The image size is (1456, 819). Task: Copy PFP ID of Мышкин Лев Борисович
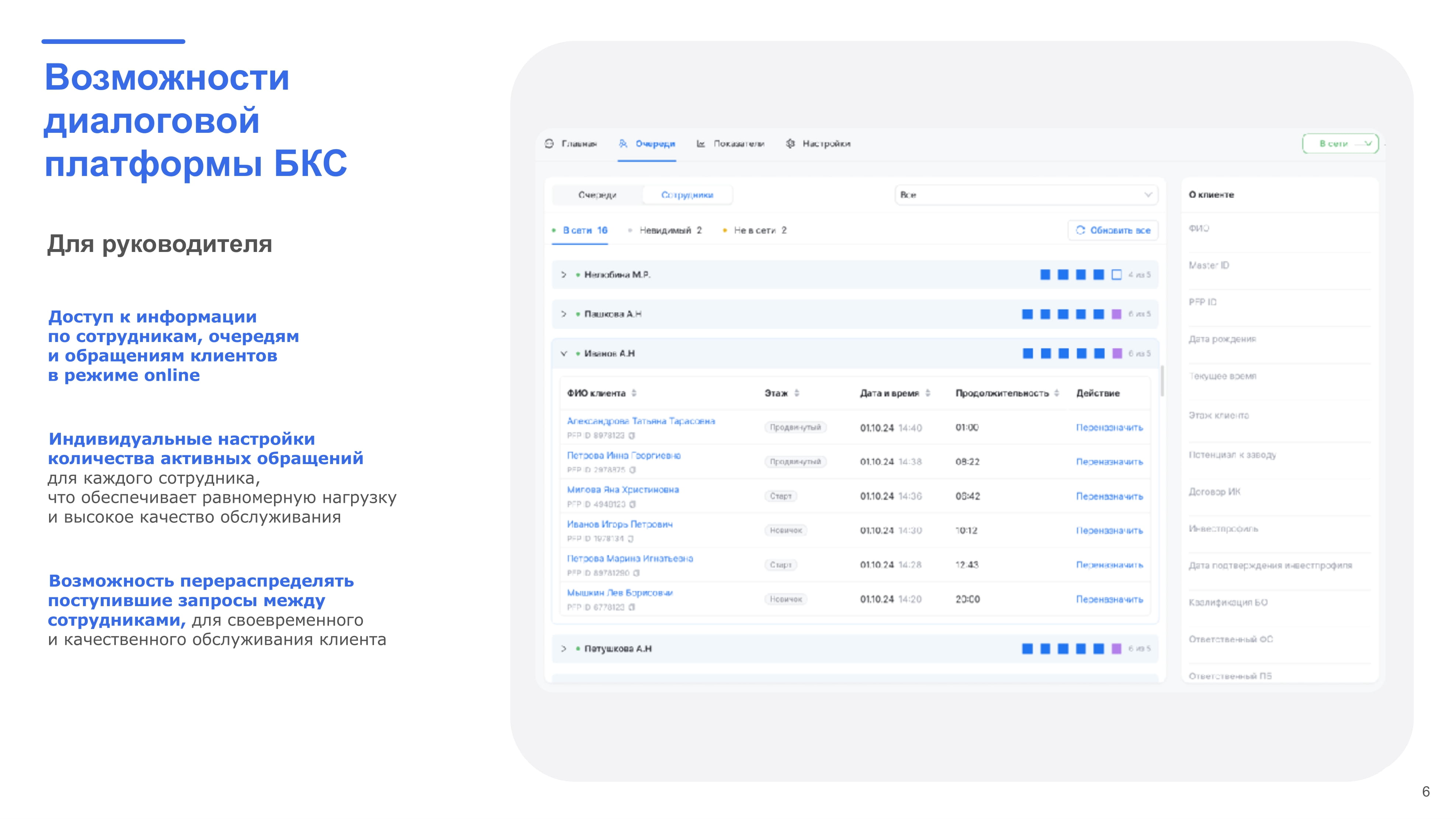coord(632,607)
